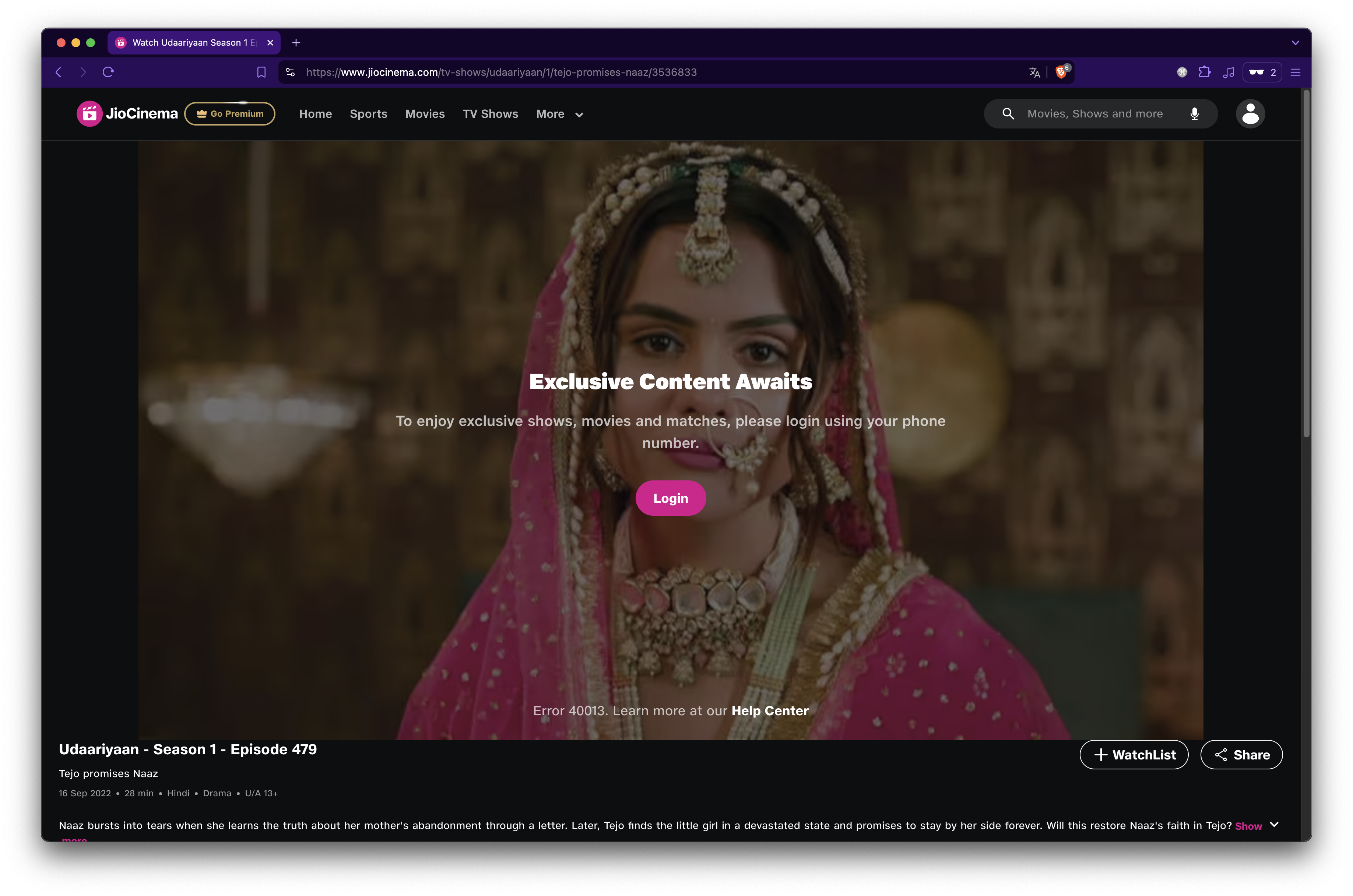Go to the TV Shows section

coord(490,114)
